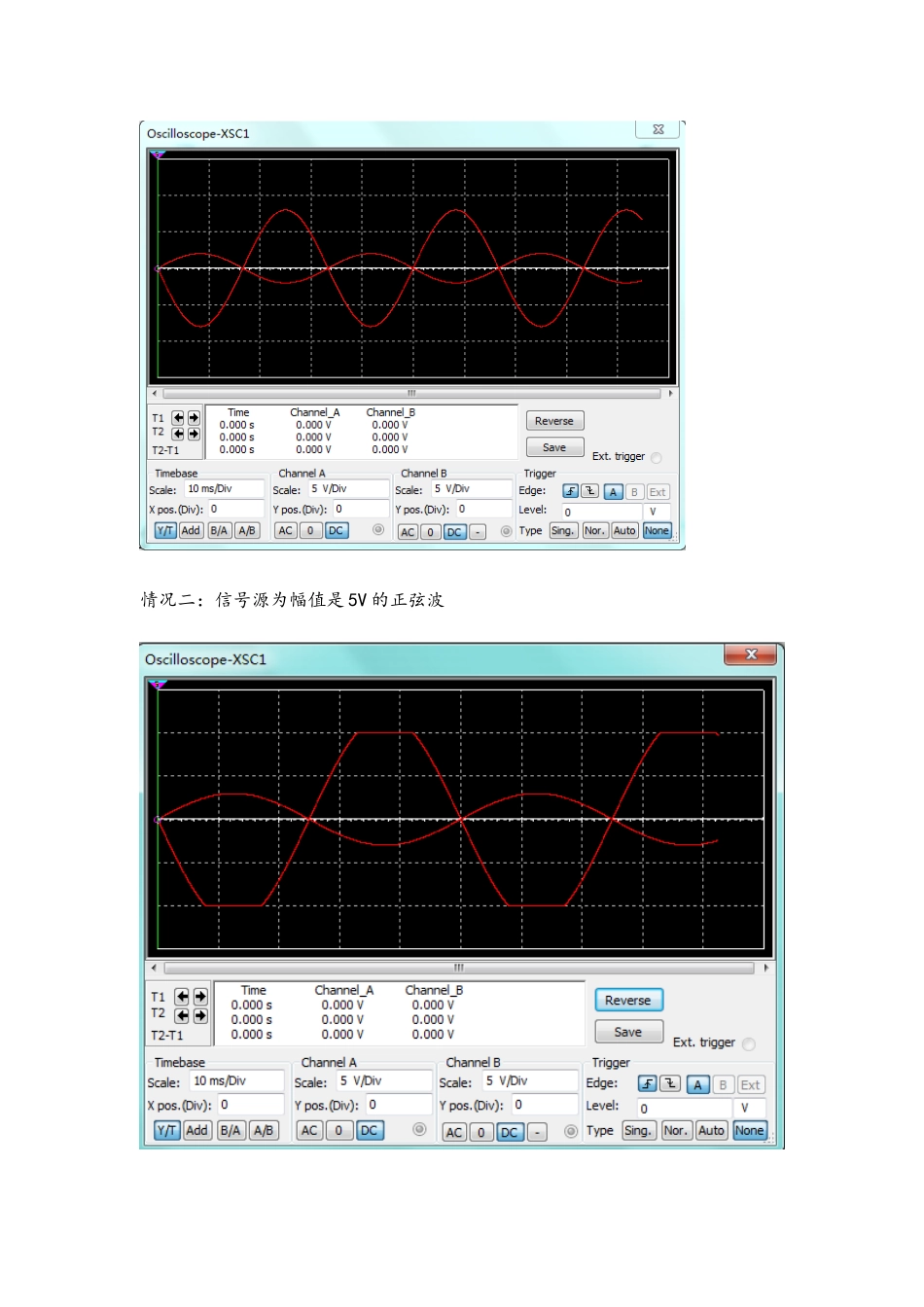Click Channel B radio indicator in top oscilloscope
This screenshot has width=924, height=1307.
tap(506, 531)
